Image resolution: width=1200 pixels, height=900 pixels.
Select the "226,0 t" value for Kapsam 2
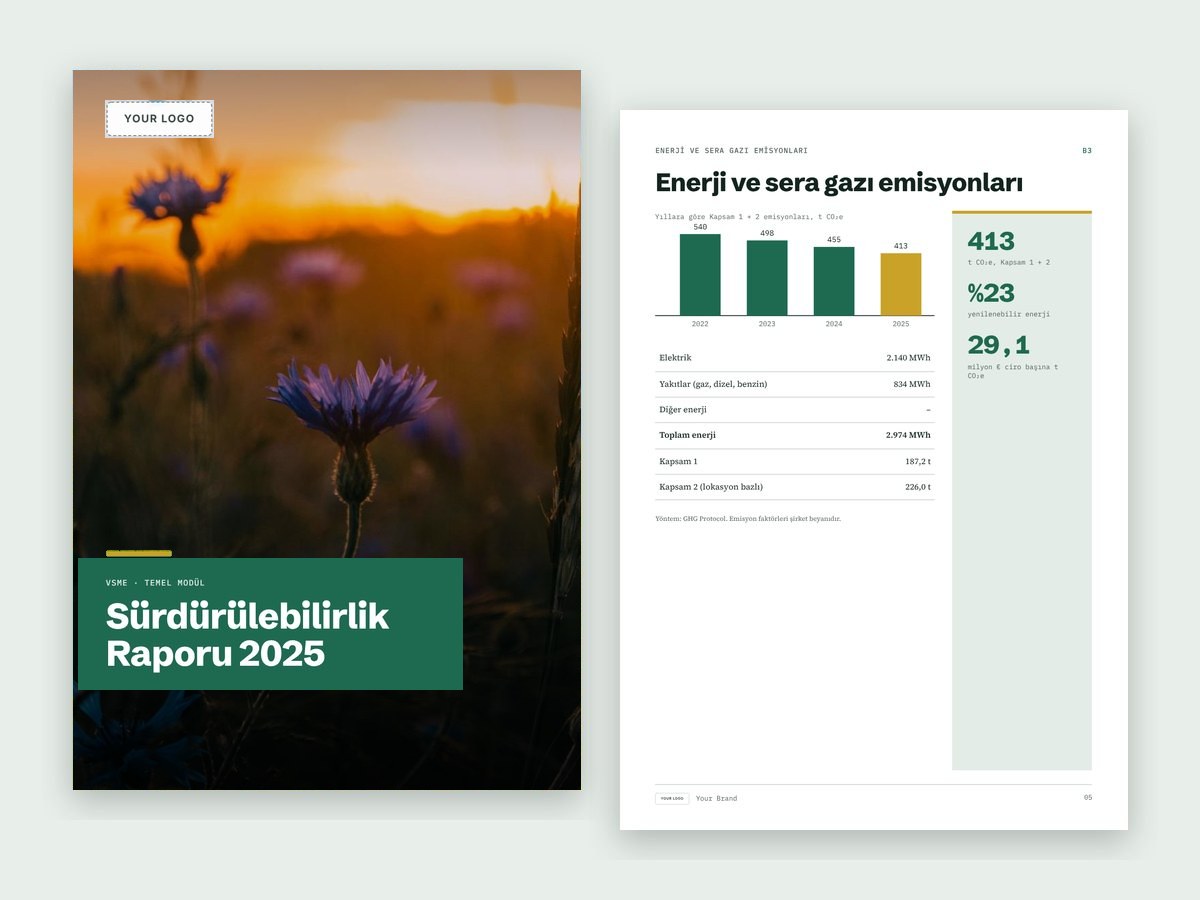point(918,487)
